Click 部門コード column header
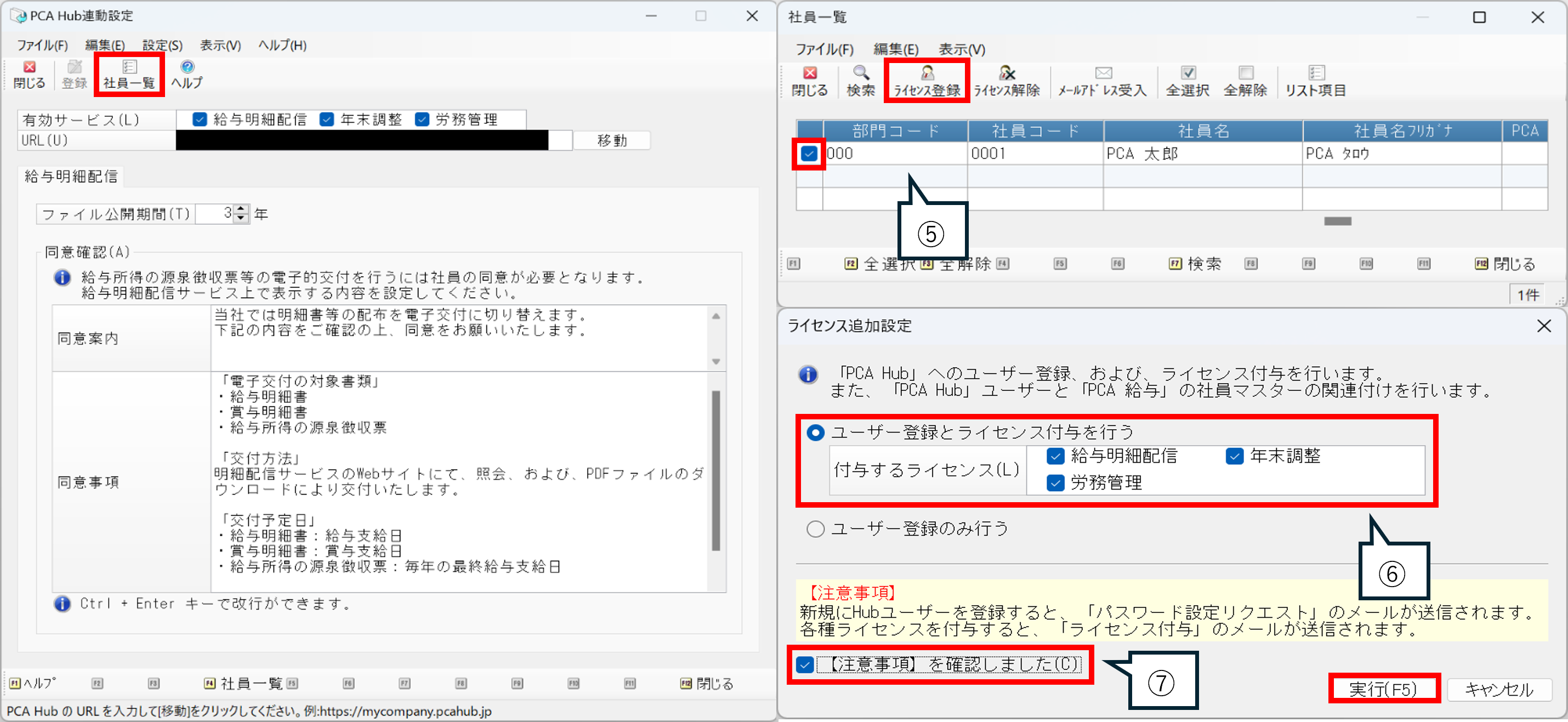The height and width of the screenshot is (722, 1568). (895, 130)
